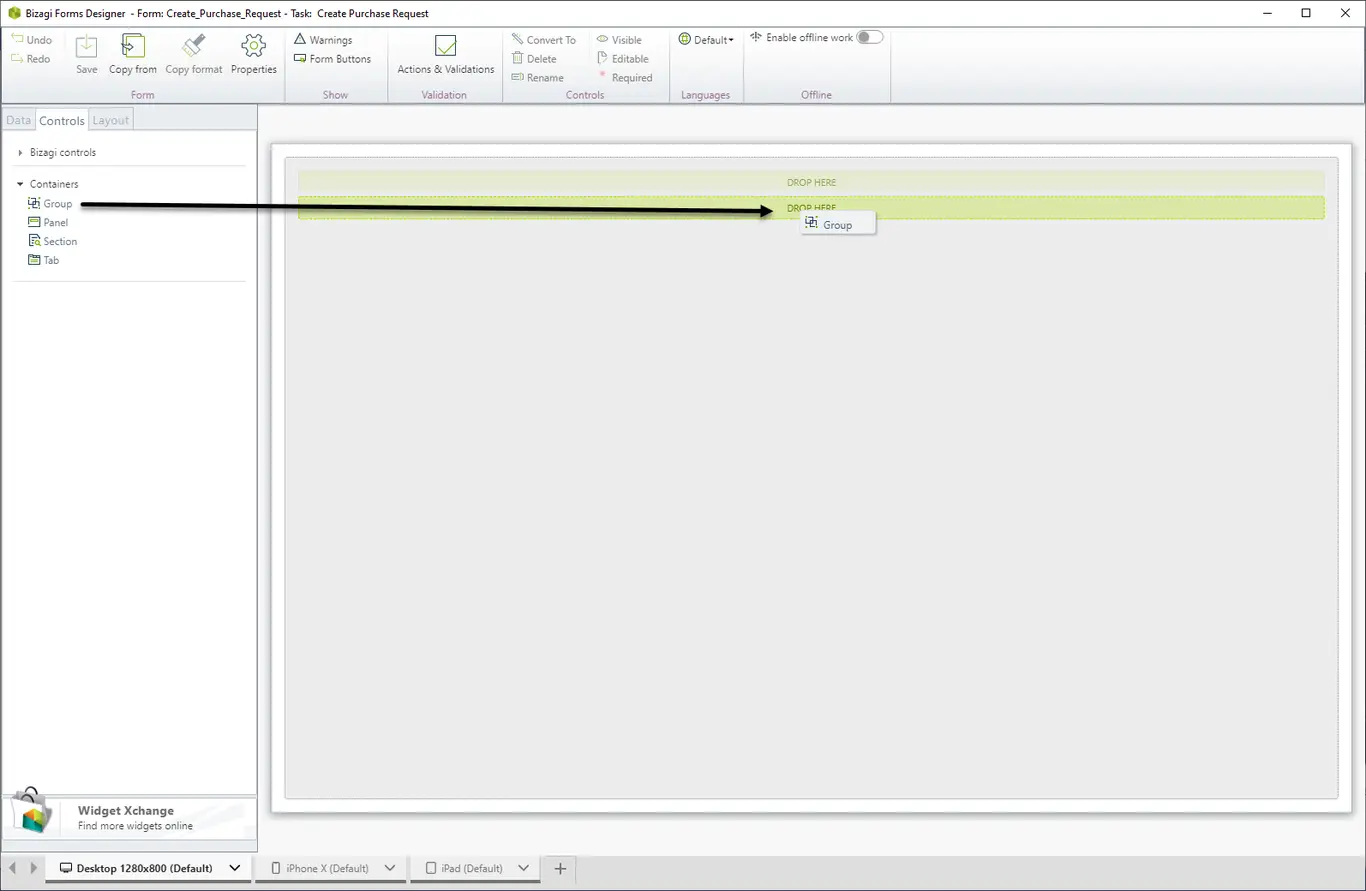
Task: Save the form using the Save icon
Action: coord(87,47)
